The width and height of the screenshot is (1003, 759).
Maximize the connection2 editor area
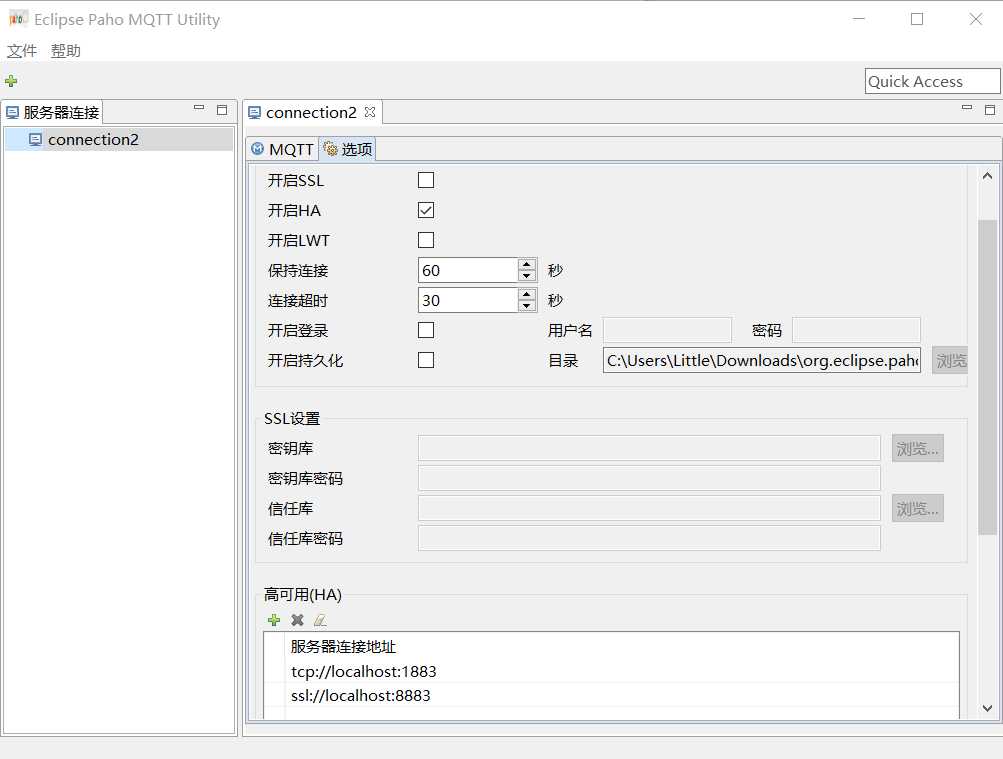pos(990,109)
